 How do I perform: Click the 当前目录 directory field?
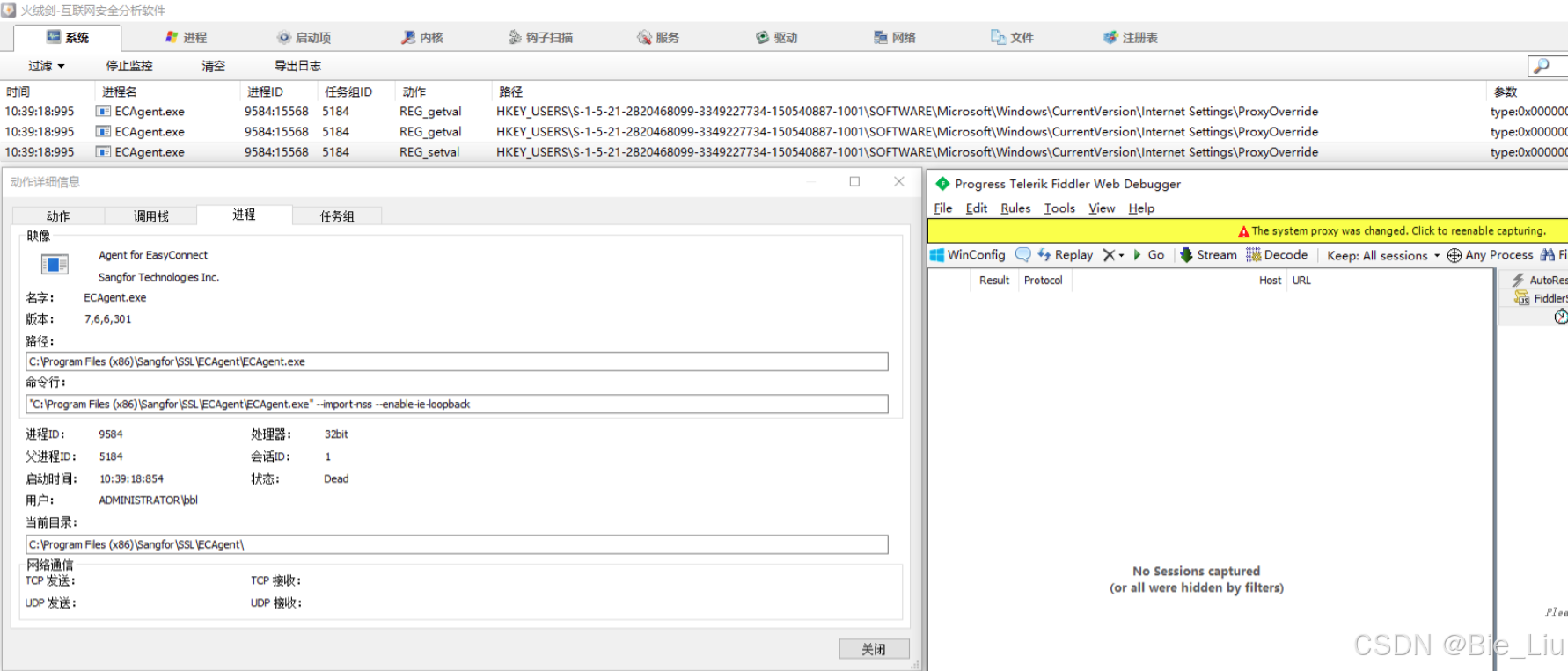click(457, 544)
